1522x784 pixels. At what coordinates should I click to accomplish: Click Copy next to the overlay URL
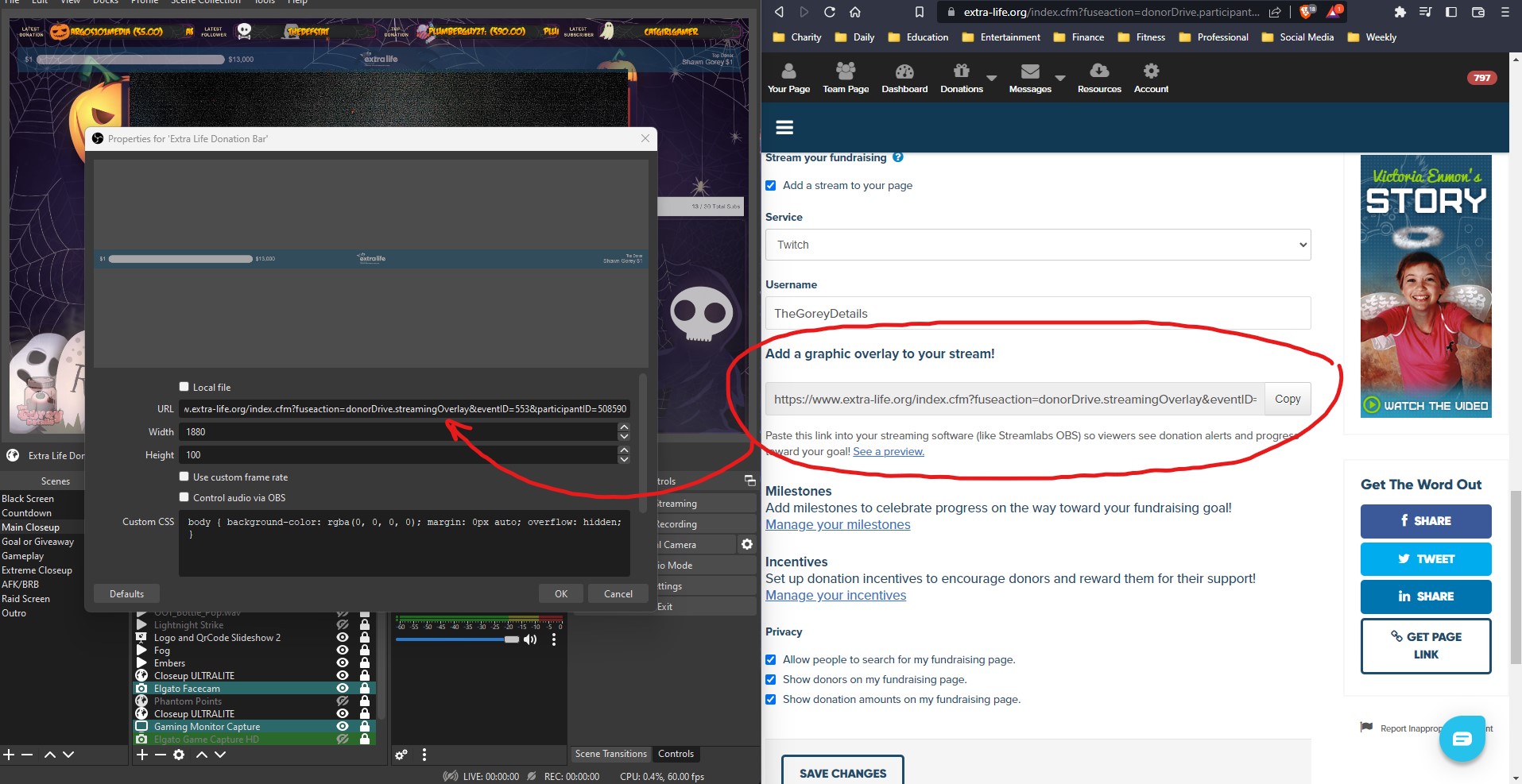(1288, 399)
